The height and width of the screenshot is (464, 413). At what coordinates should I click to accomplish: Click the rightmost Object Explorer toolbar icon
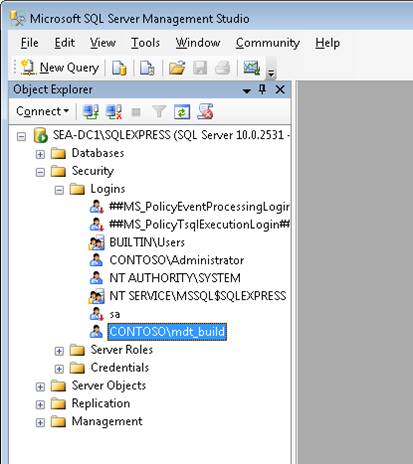click(x=205, y=112)
